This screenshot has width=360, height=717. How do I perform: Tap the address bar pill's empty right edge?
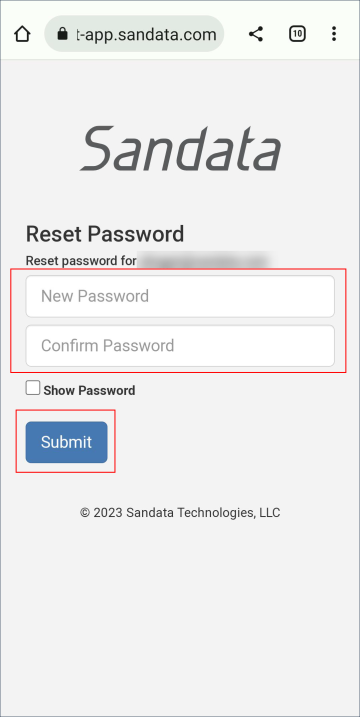tap(220, 34)
